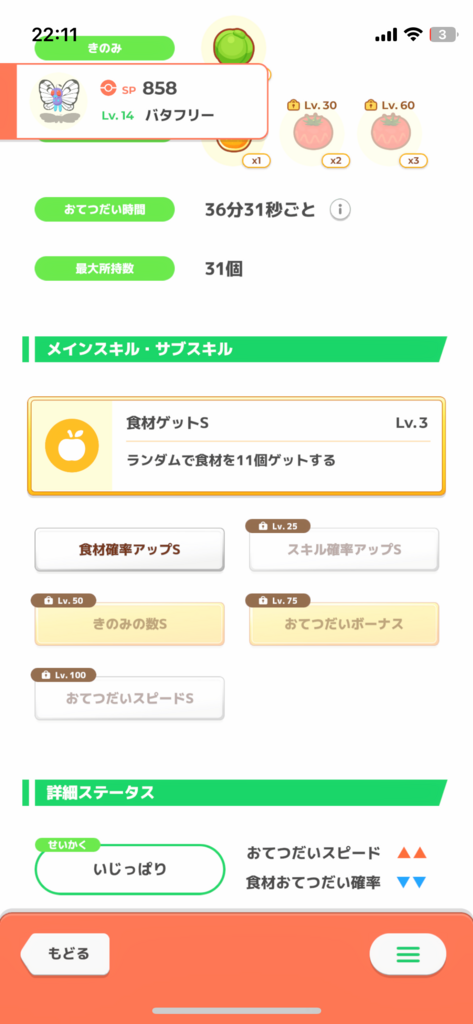Tap the 最大所持数 green label
This screenshot has height=1024, width=473.
[x=105, y=269]
